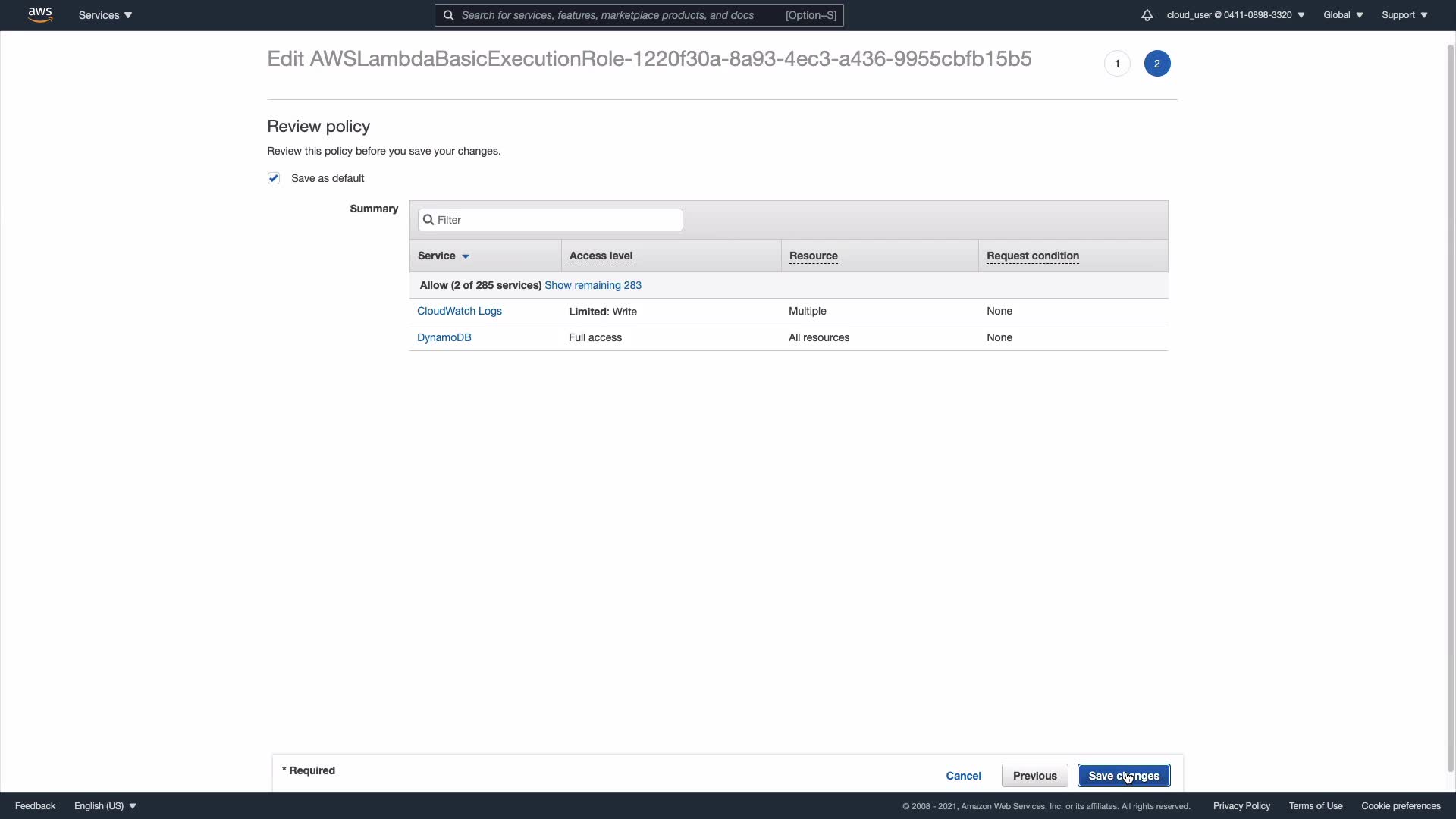This screenshot has width=1456, height=819.
Task: Open English (US) language selector
Action: point(105,805)
